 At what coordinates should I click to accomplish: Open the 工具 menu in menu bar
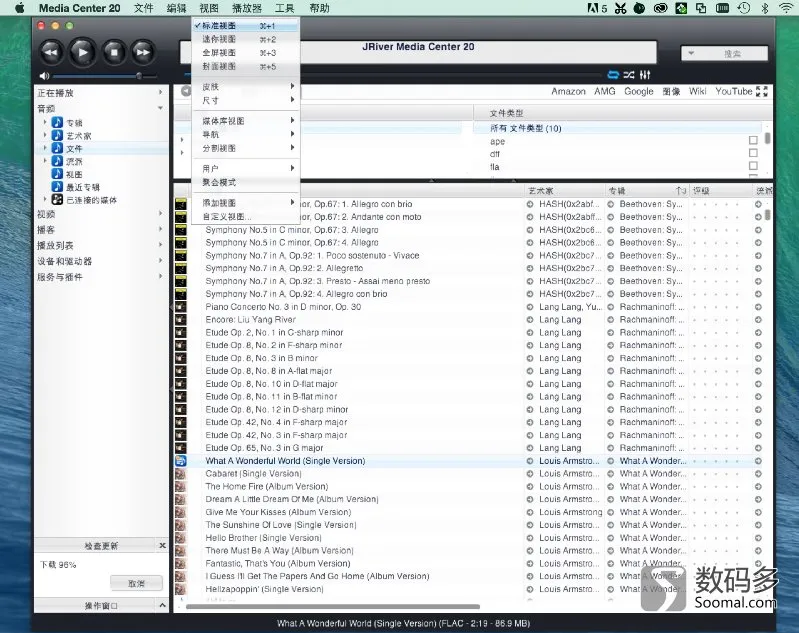284,8
